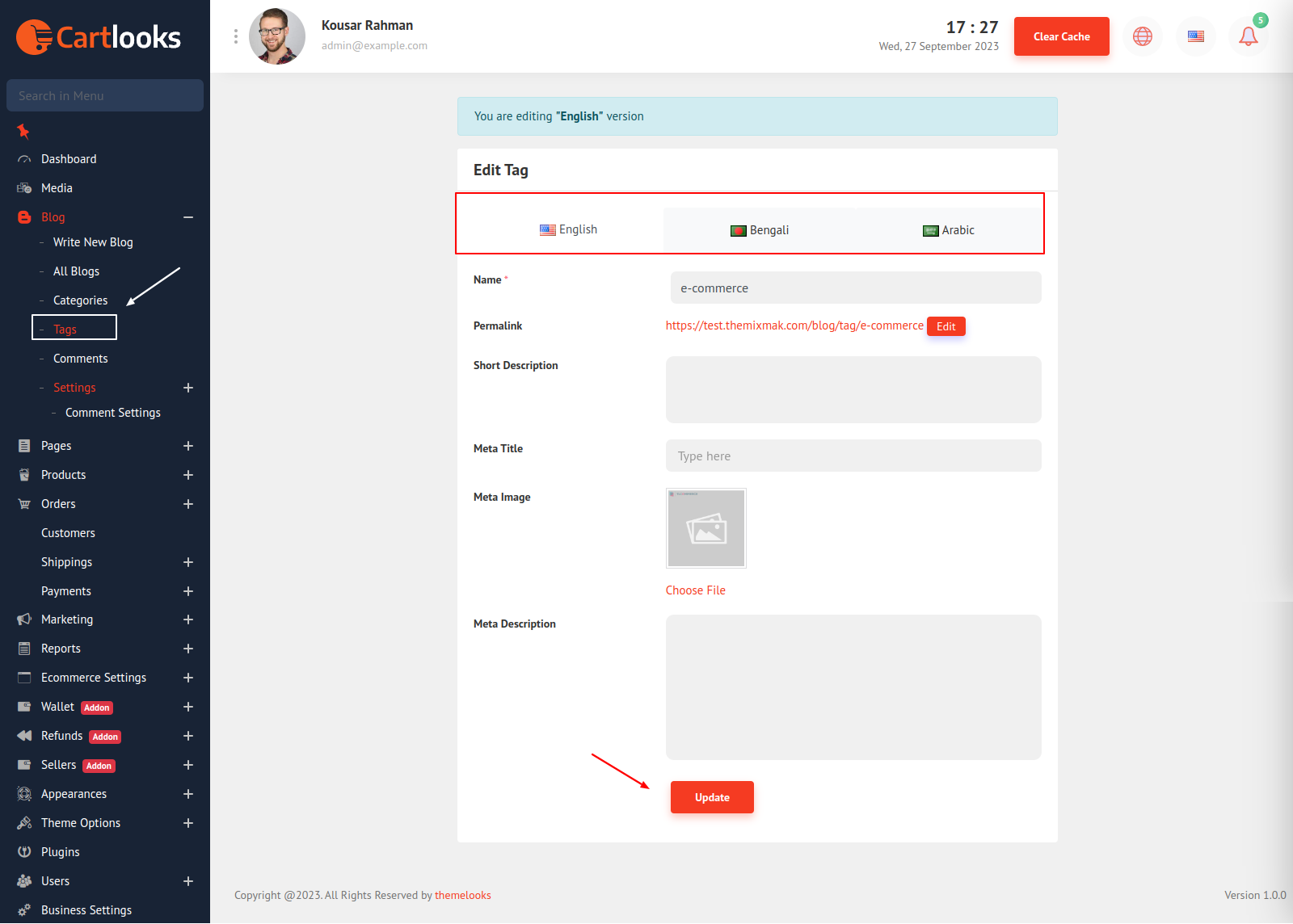Switch to the Bengali language tab

[x=760, y=230]
